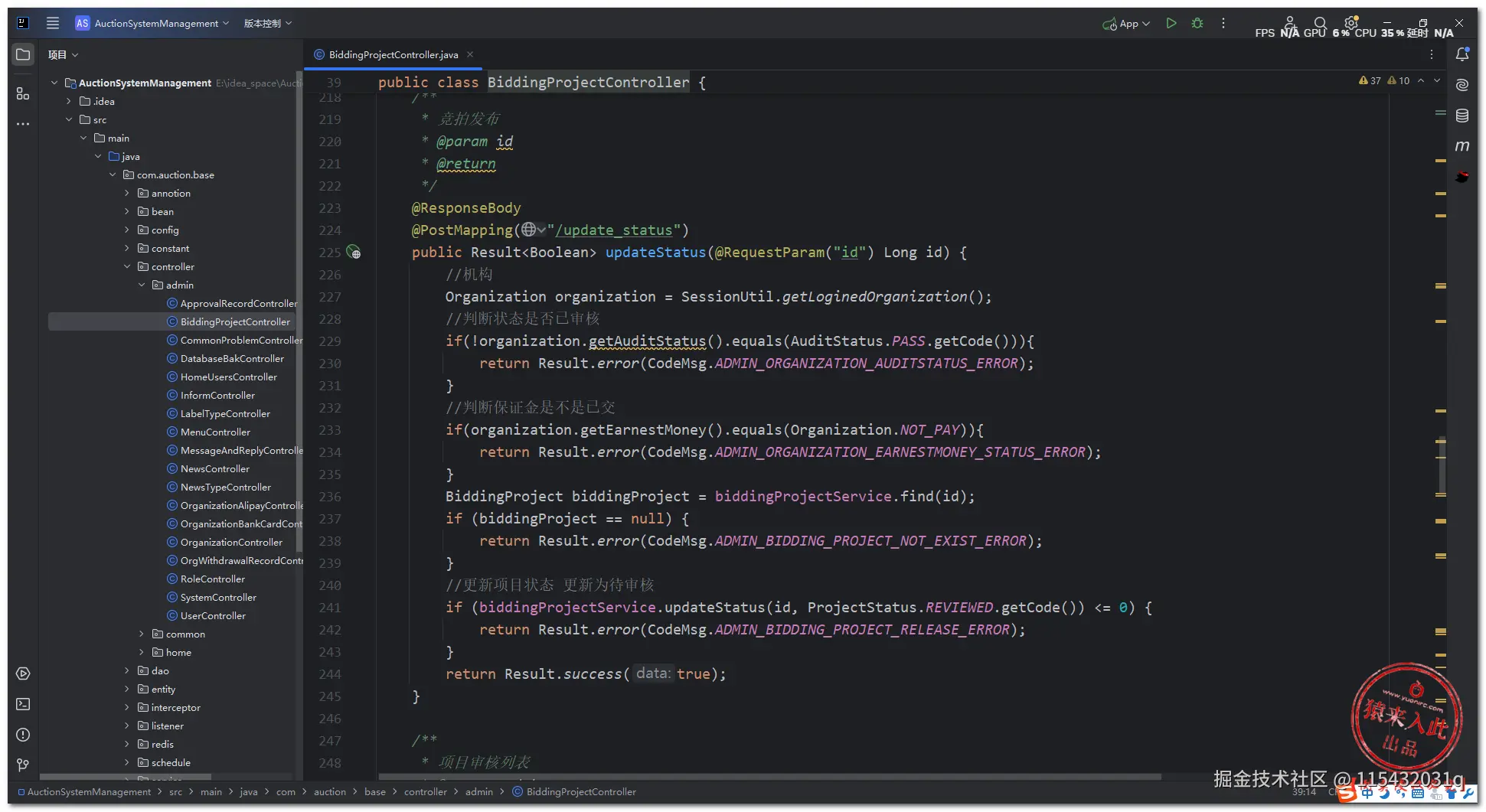
Task: Open the Git tool window
Action: 23,765
